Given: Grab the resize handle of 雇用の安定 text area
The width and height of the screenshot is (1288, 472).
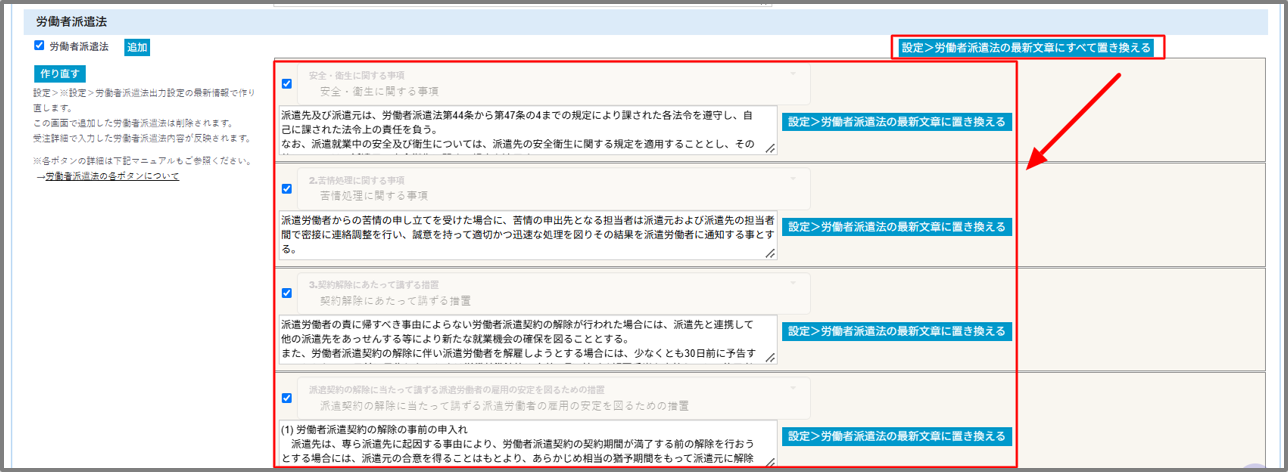Looking at the screenshot, I should [x=770, y=462].
